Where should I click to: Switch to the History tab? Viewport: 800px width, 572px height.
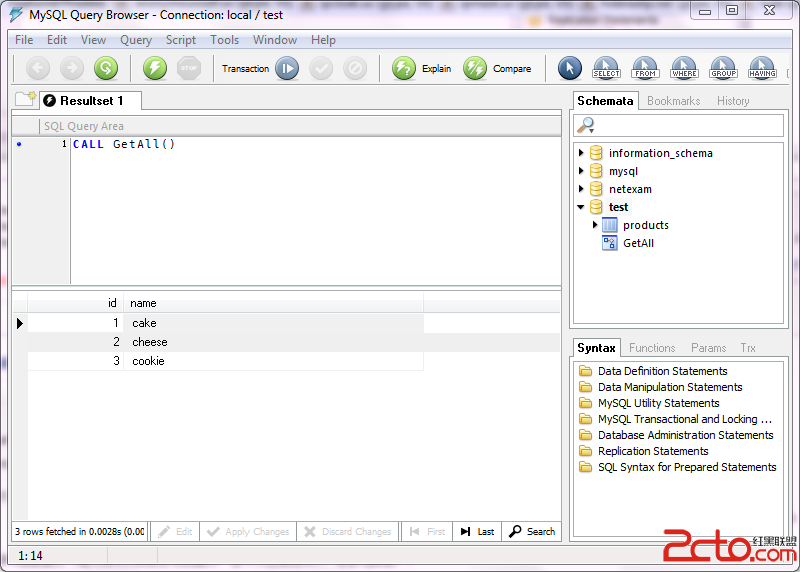tap(733, 101)
